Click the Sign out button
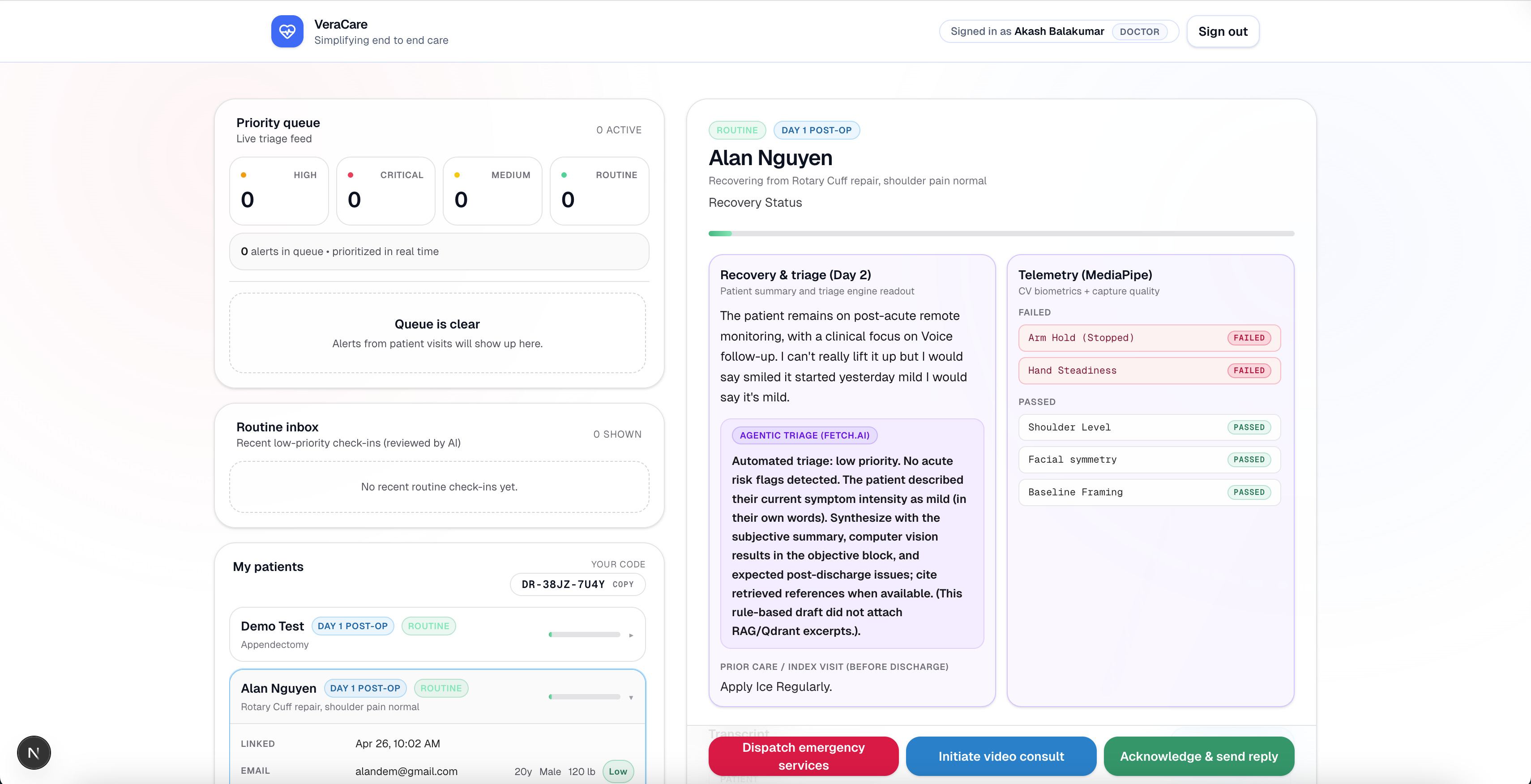Image resolution: width=1531 pixels, height=784 pixels. [x=1222, y=31]
